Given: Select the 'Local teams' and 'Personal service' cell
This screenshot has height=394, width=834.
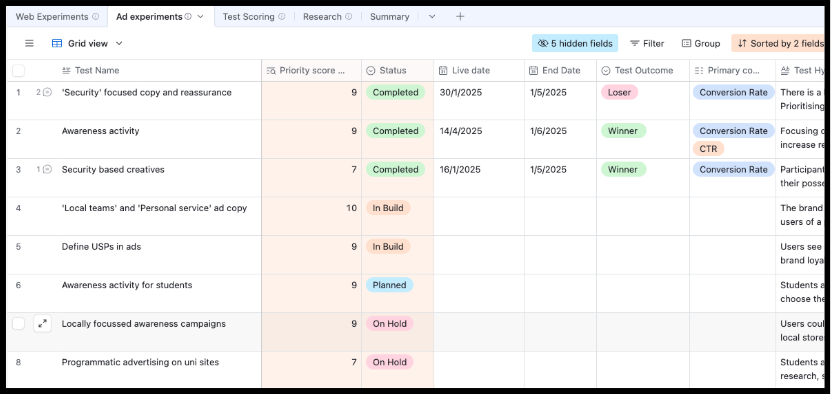Looking at the screenshot, I should coord(160,216).
